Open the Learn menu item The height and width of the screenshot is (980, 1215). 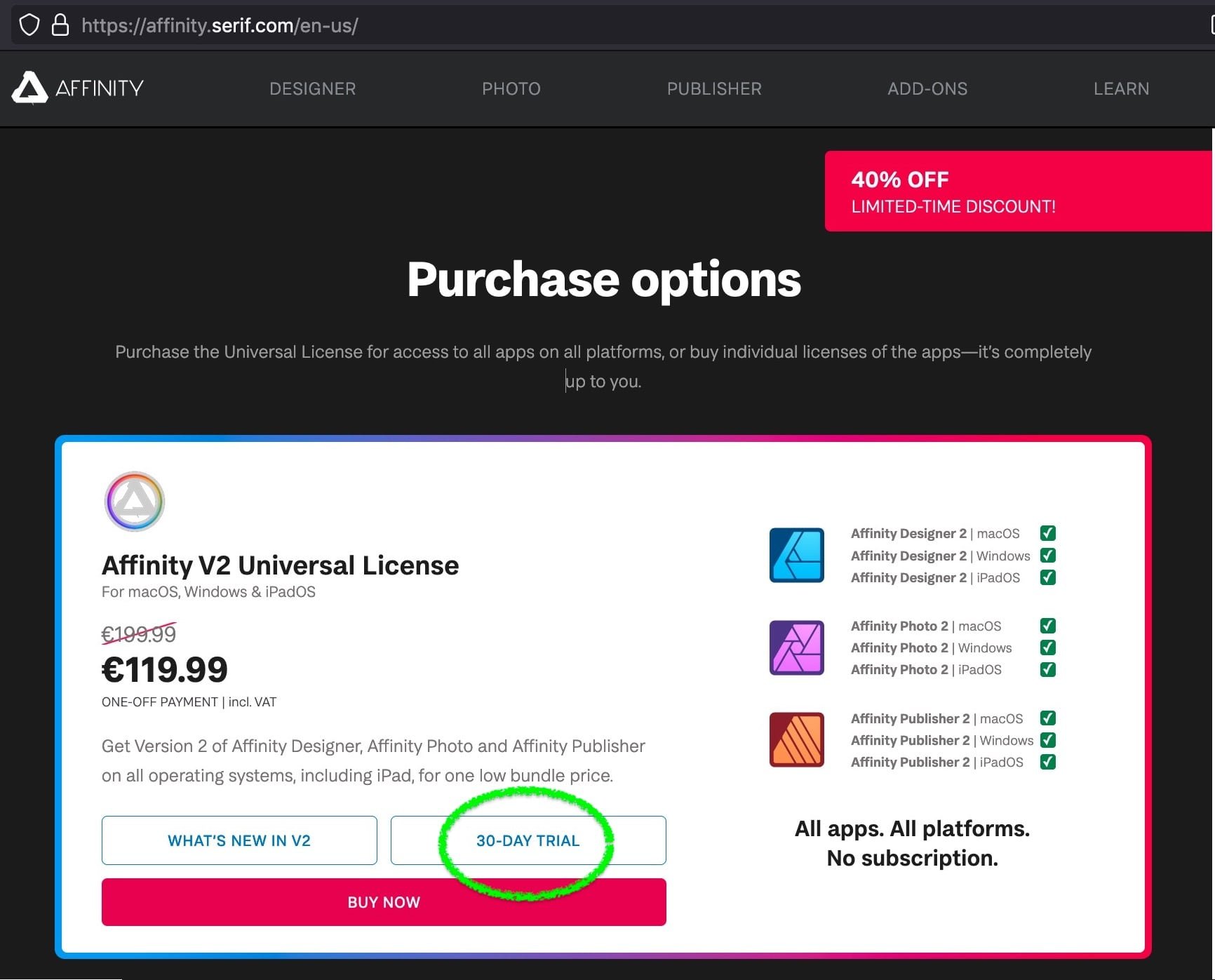(x=1121, y=88)
